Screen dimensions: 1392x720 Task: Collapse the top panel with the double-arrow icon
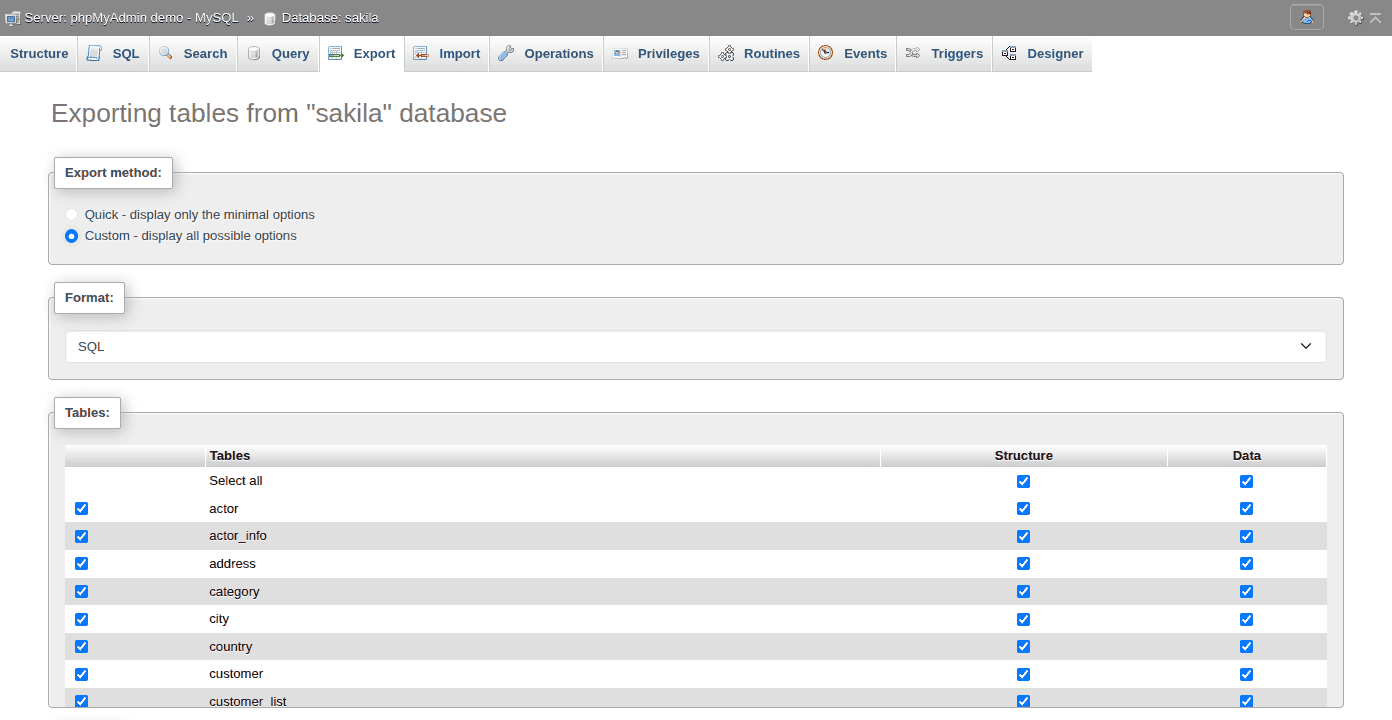point(1377,18)
